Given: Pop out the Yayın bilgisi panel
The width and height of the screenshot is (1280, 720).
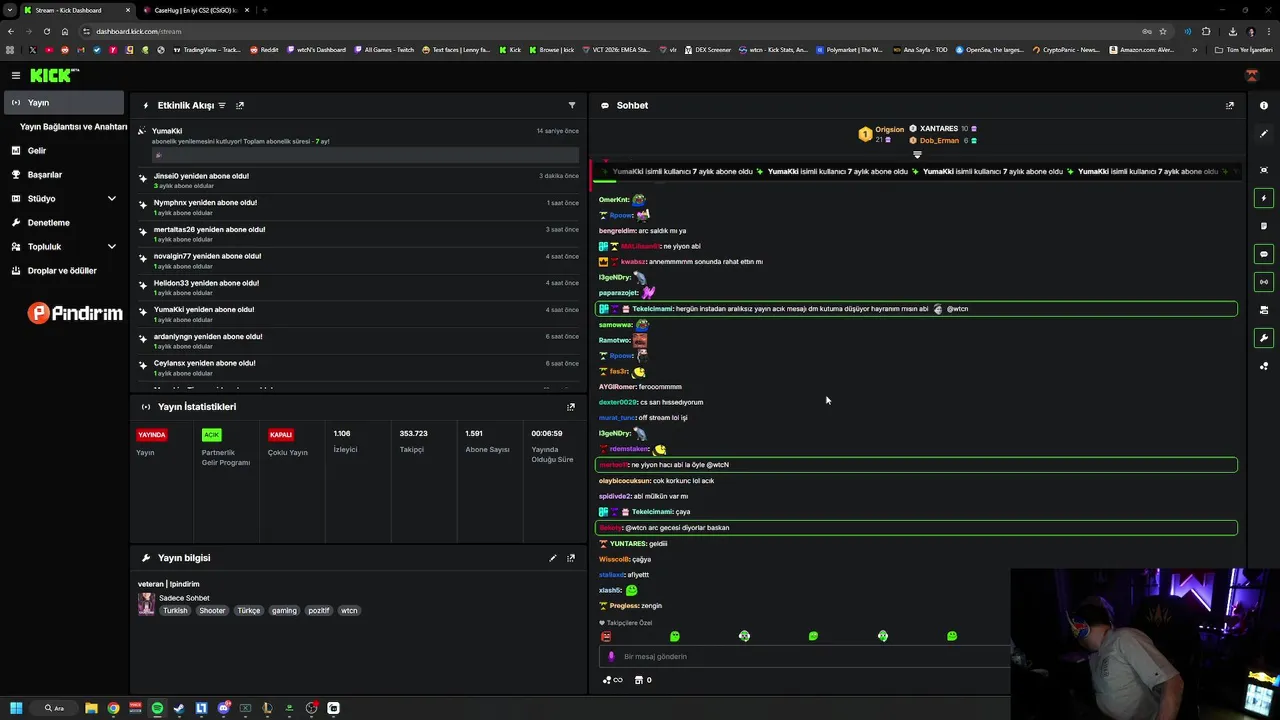Looking at the screenshot, I should 571,558.
